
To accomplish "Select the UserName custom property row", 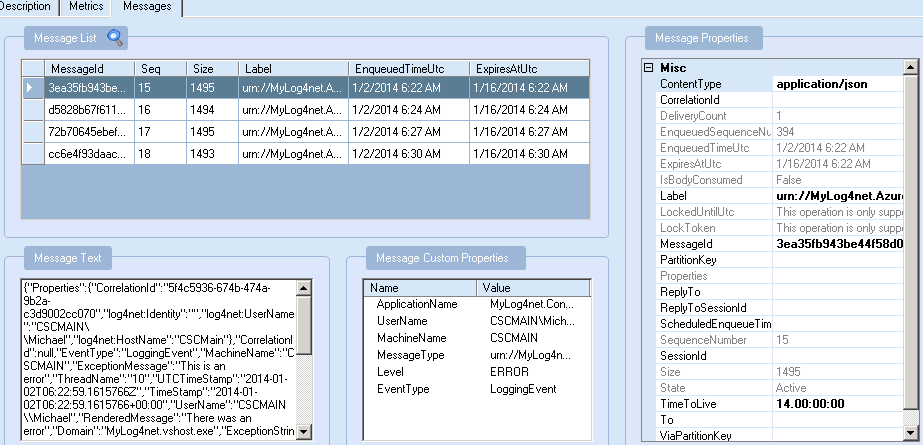I will pyautogui.click(x=477, y=321).
